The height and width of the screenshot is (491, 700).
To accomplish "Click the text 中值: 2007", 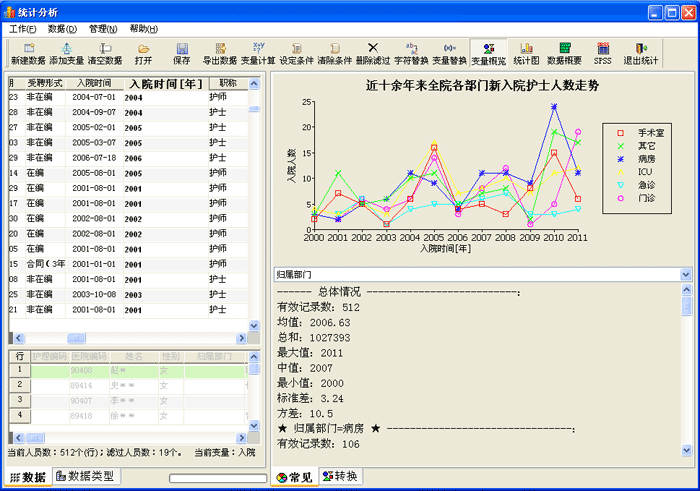I will 305,368.
